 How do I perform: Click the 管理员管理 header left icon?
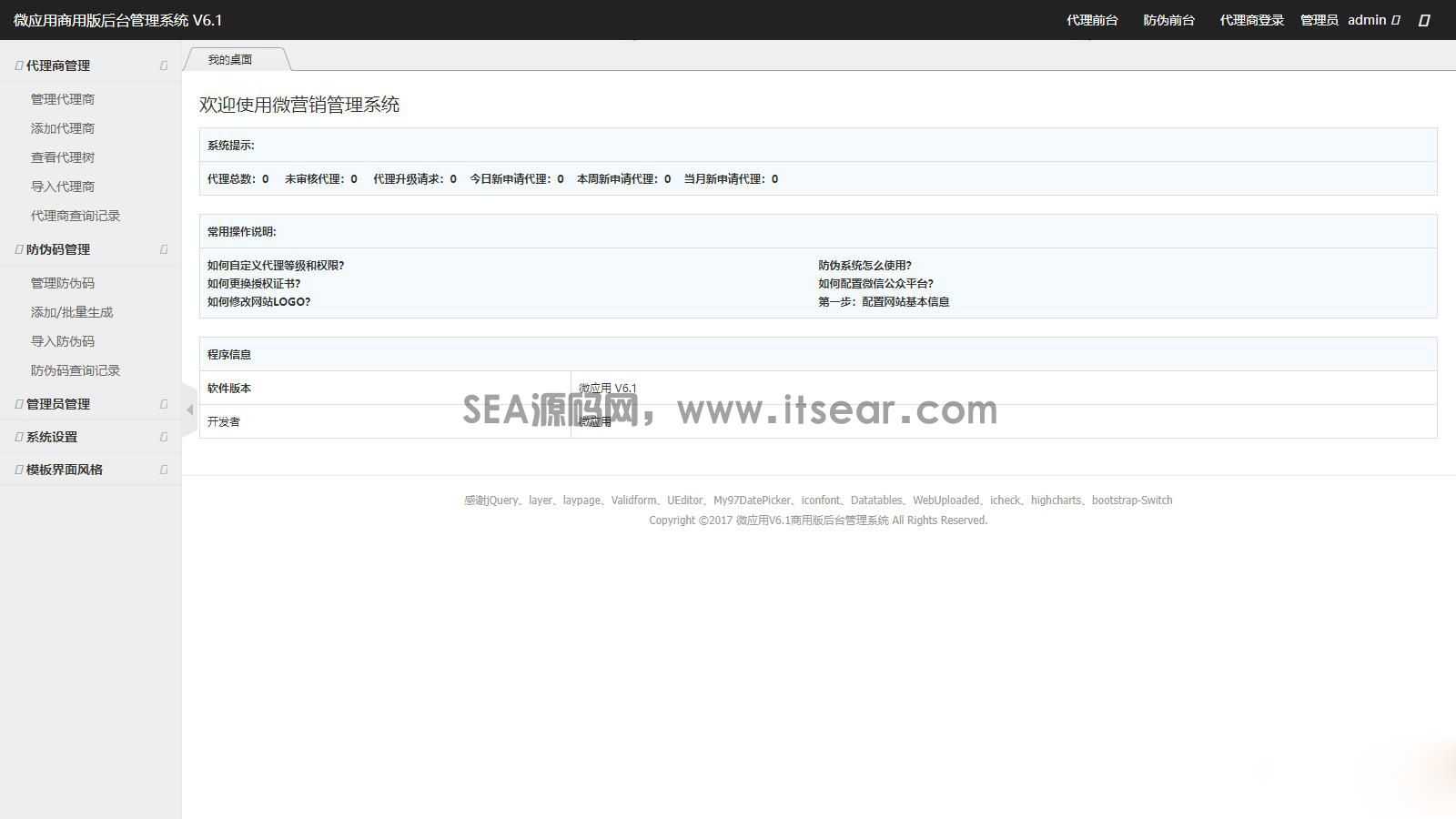(19, 404)
